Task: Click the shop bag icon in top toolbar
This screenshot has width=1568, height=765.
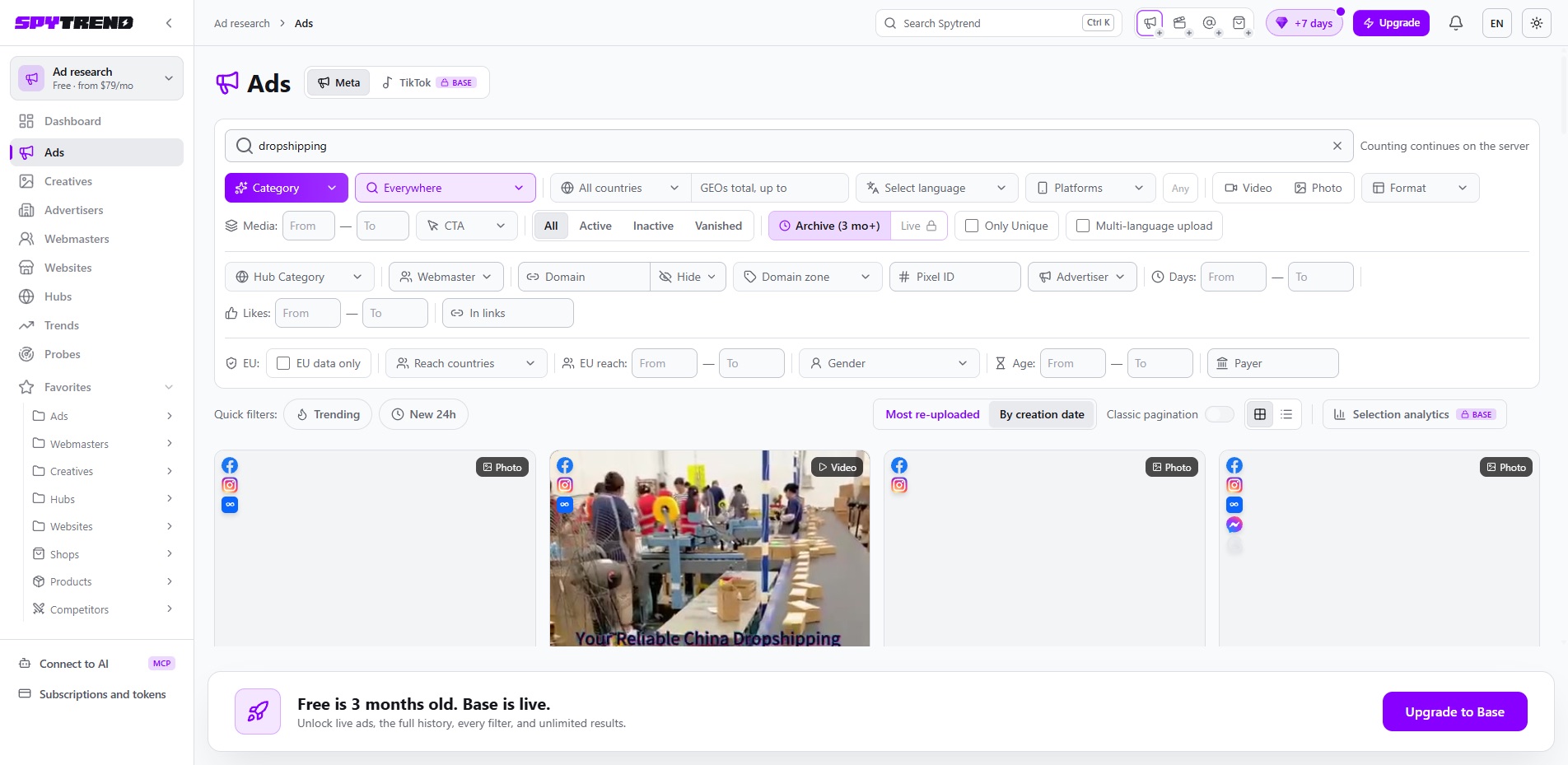Action: click(1239, 23)
